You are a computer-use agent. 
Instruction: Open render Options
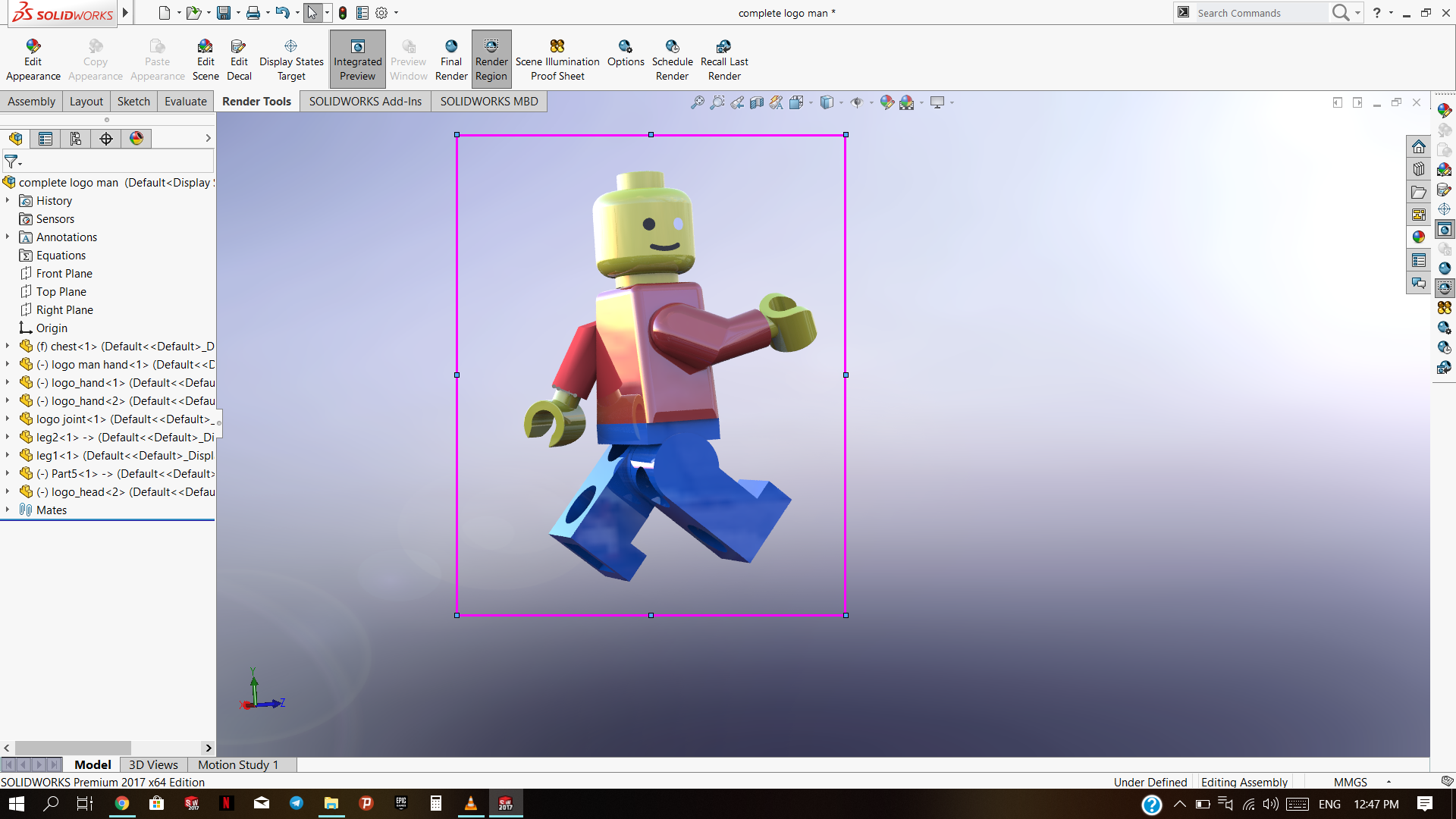(x=625, y=47)
